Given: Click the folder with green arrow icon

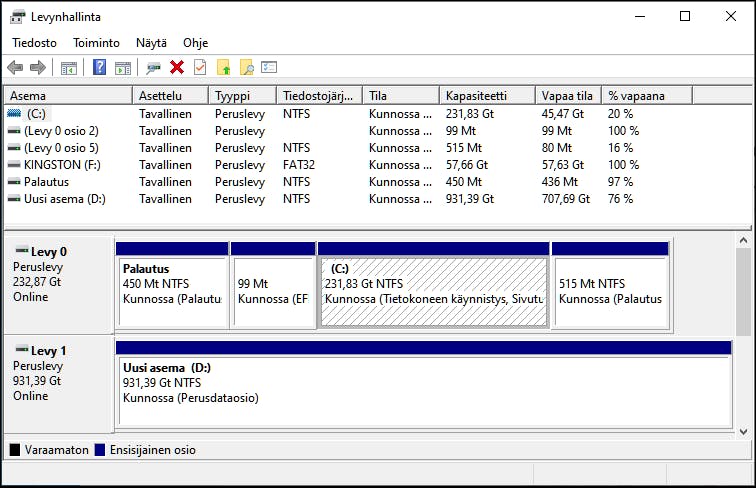Looking at the screenshot, I should (x=224, y=67).
